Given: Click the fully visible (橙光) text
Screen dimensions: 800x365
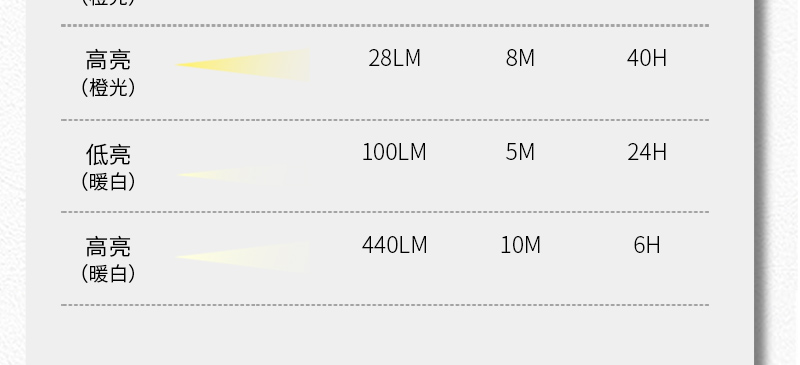Looking at the screenshot, I should point(108,88).
